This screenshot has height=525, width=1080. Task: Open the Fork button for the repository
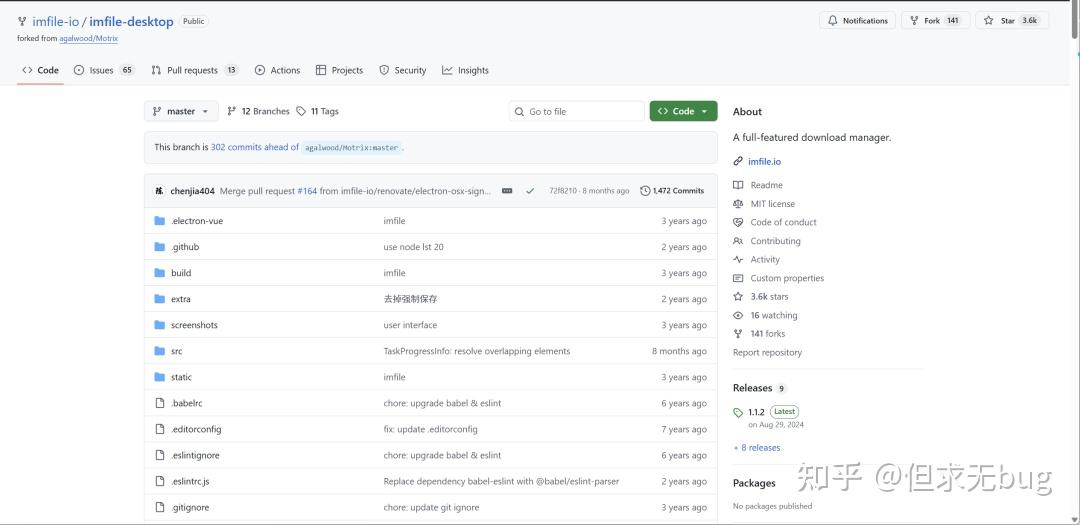coord(935,21)
